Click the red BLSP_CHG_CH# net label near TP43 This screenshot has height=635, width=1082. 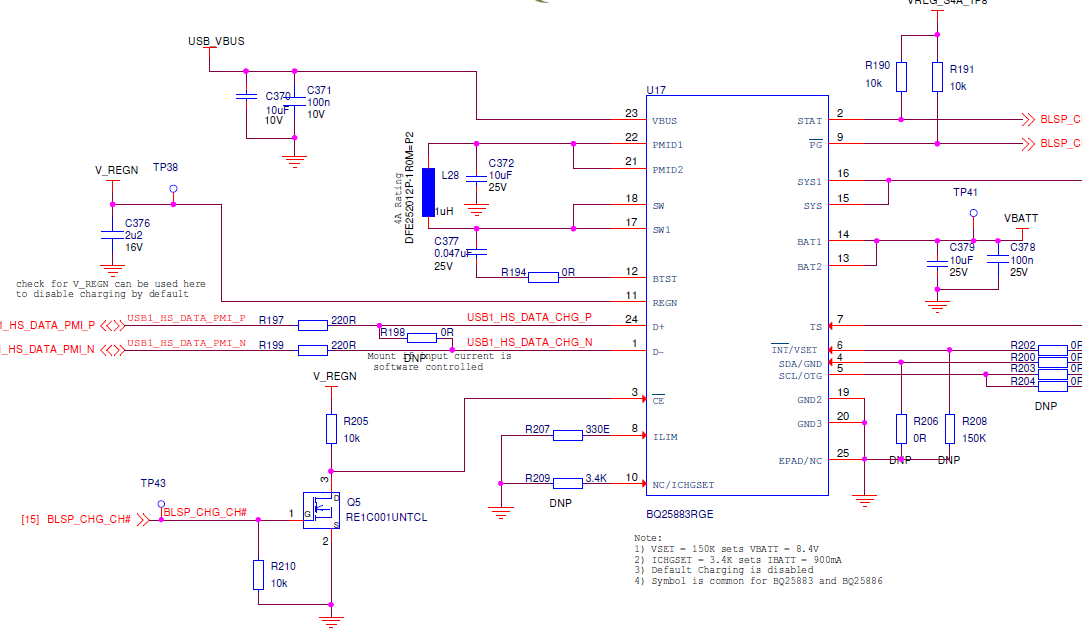(x=205, y=512)
